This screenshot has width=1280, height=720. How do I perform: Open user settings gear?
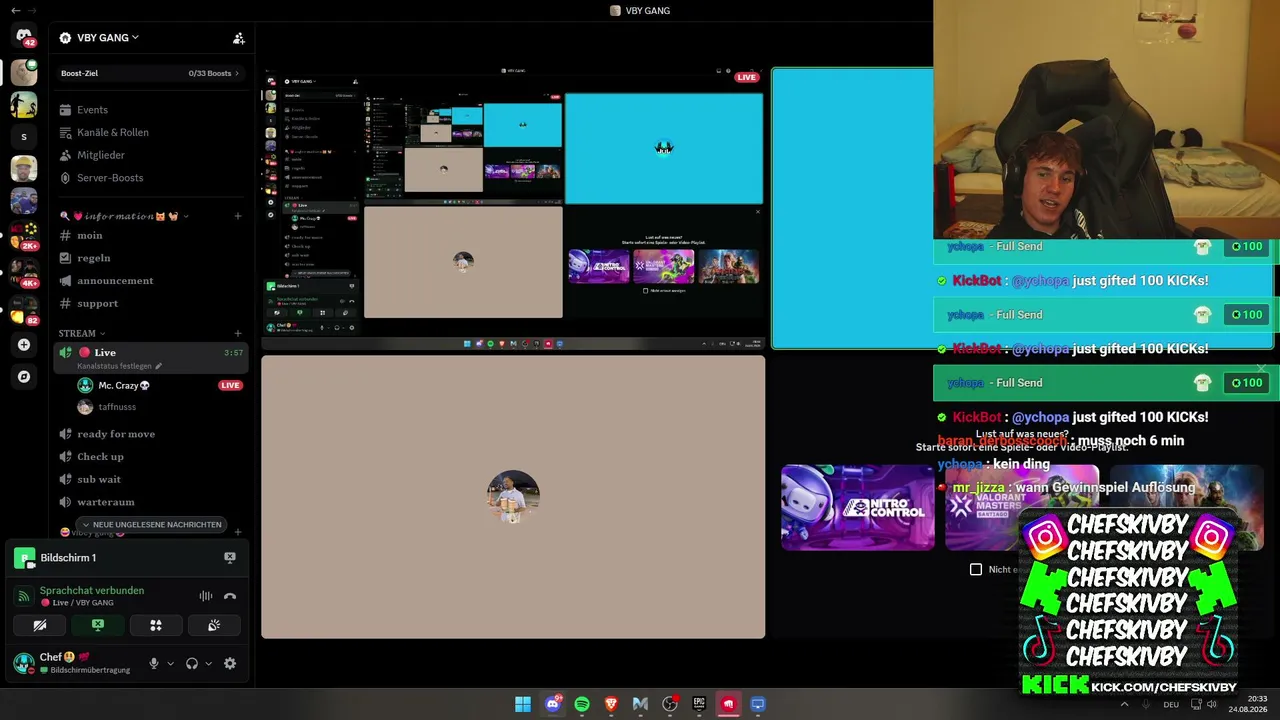click(230, 663)
